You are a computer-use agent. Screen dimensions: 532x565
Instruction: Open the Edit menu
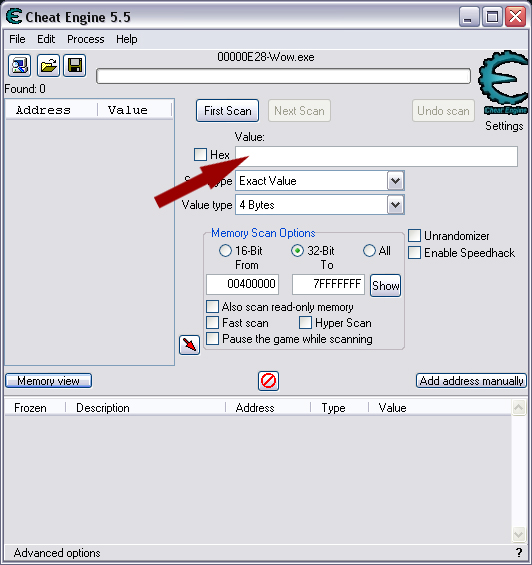click(46, 39)
